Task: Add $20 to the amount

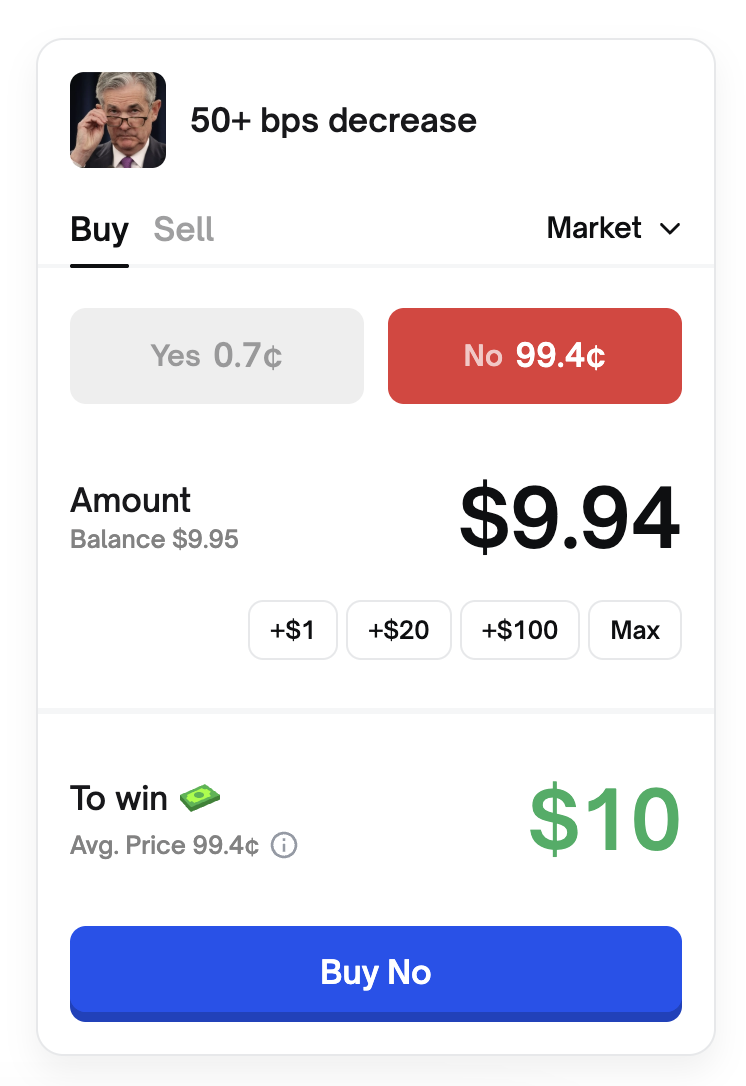Action: click(399, 630)
